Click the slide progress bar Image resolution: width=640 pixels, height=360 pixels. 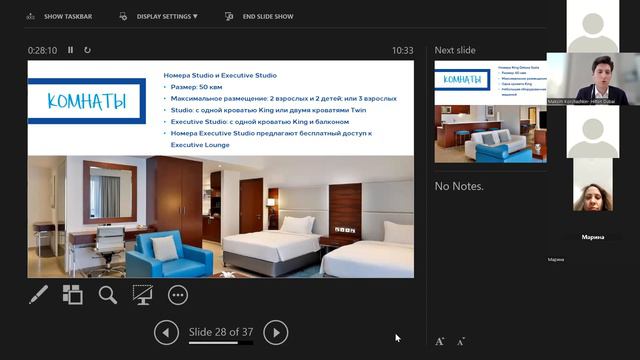221,343
